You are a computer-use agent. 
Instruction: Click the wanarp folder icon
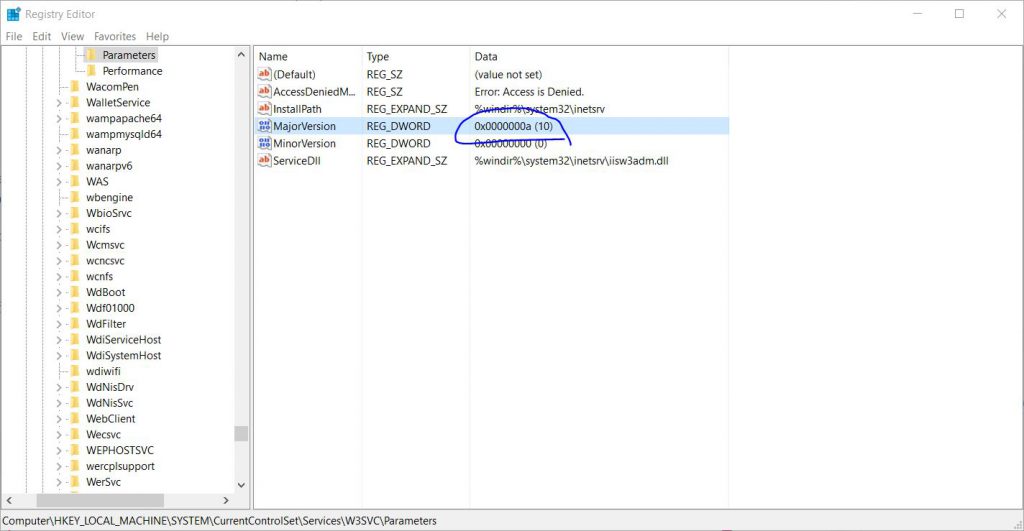click(x=74, y=150)
